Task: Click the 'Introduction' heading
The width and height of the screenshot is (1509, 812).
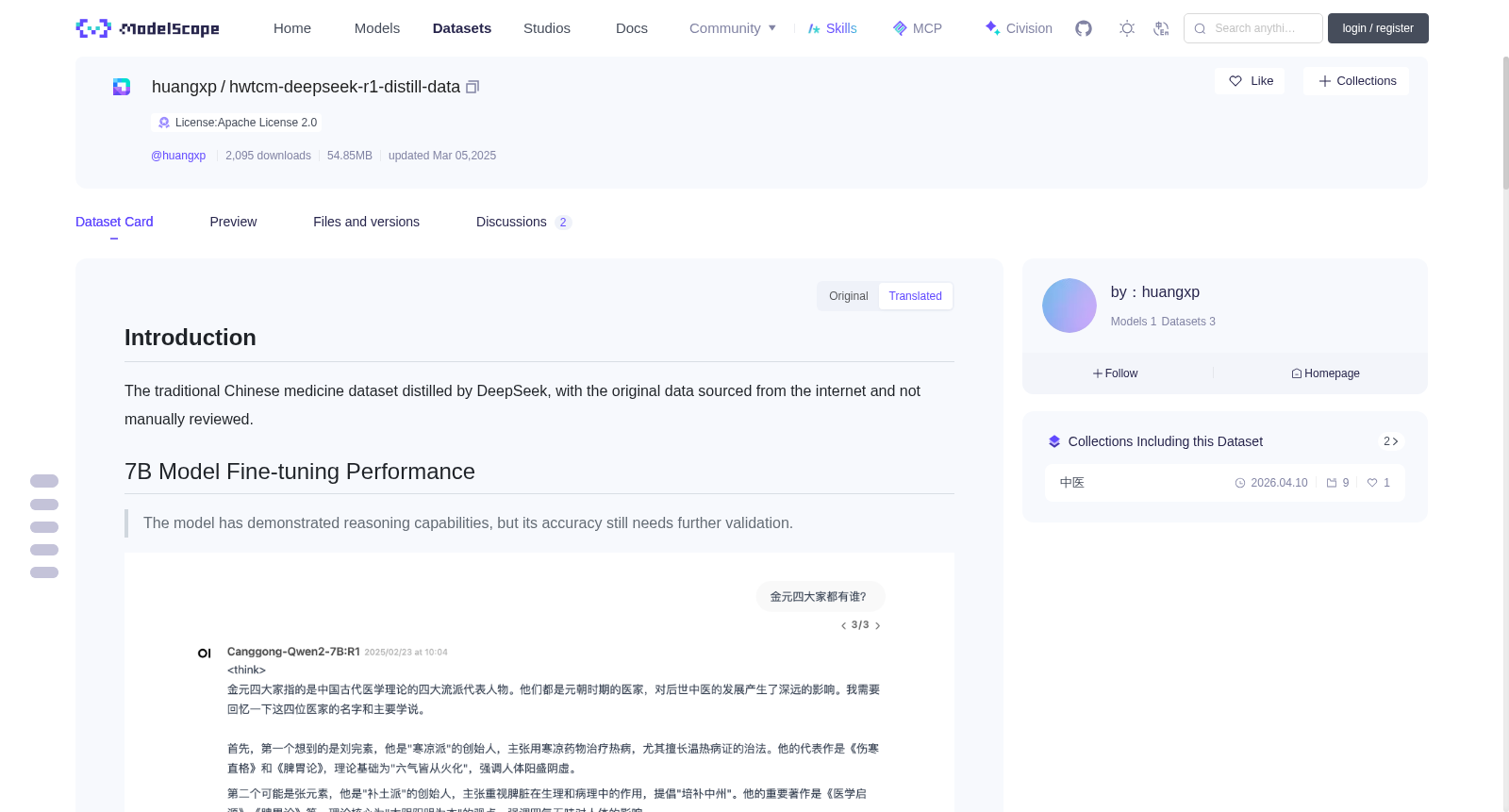Action: click(x=191, y=338)
